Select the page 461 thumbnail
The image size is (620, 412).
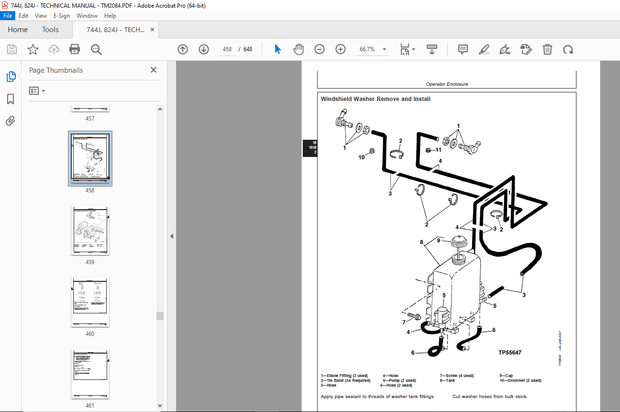pyautogui.click(x=90, y=374)
